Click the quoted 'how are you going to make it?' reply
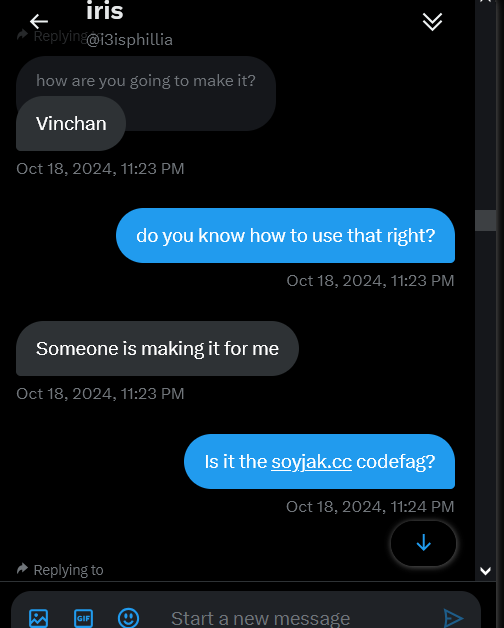This screenshot has width=504, height=628. (x=146, y=81)
